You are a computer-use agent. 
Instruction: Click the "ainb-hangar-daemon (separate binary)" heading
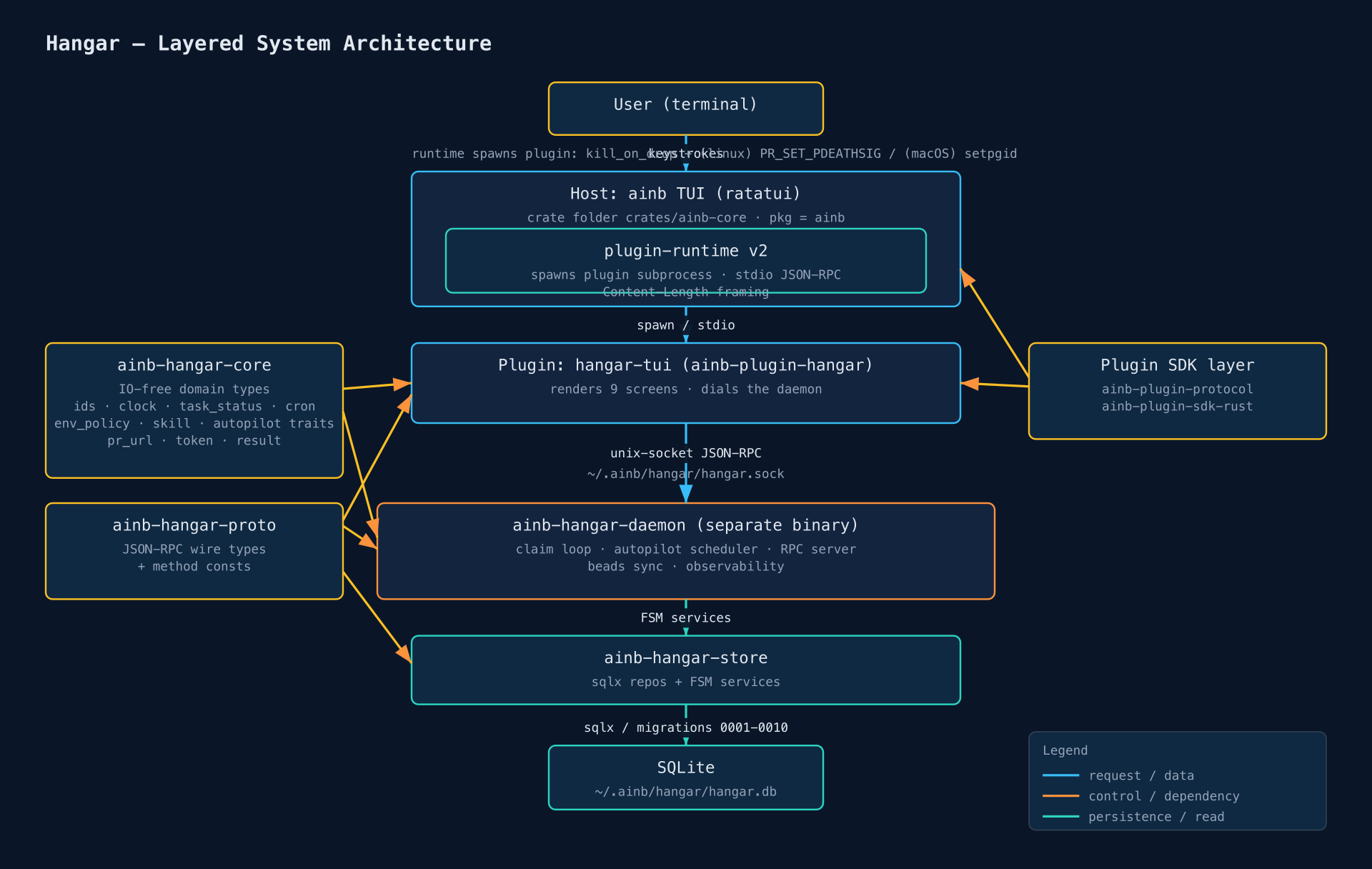686,525
